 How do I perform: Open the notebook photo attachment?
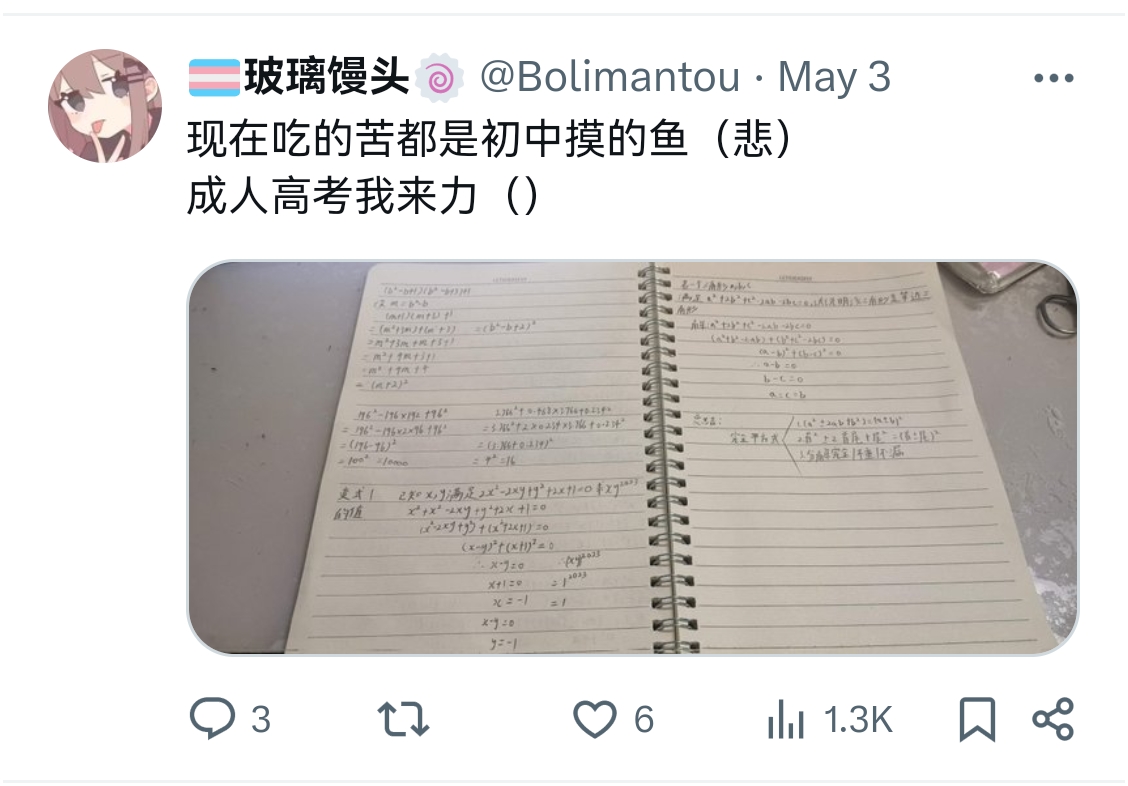coord(633,458)
